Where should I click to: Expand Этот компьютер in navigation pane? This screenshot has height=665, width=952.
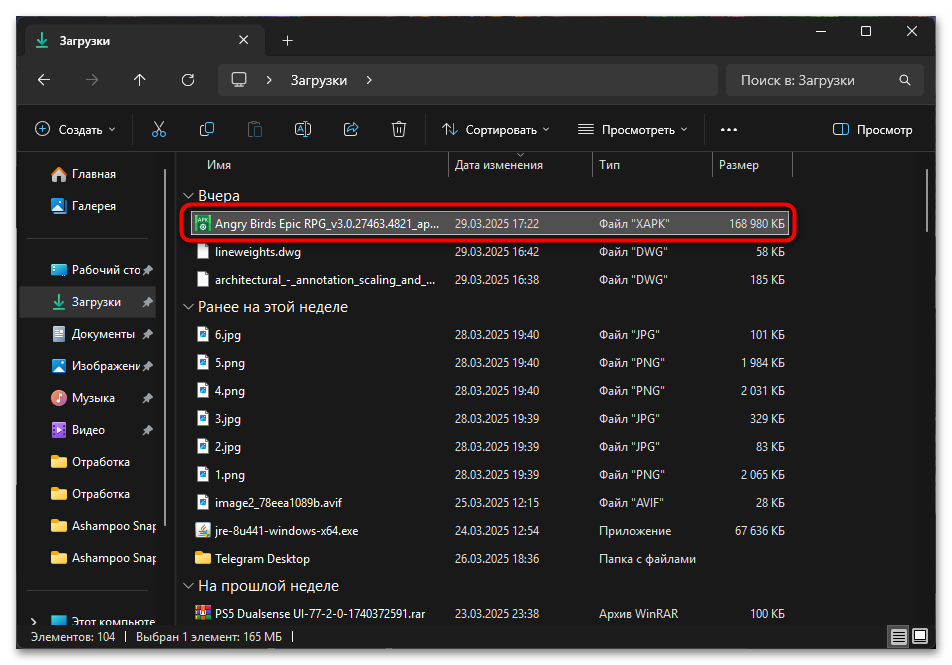(x=34, y=621)
